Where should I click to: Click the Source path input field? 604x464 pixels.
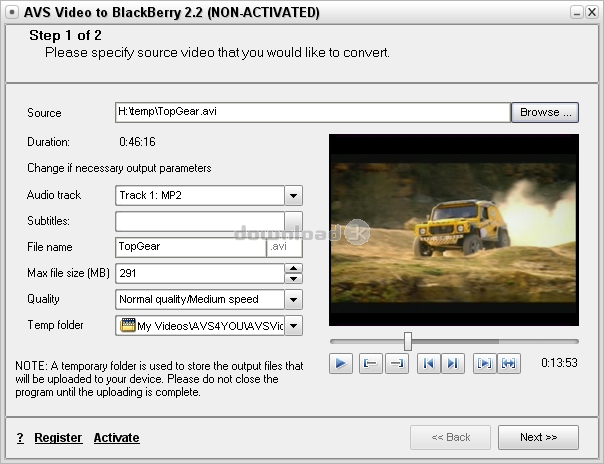coord(313,112)
